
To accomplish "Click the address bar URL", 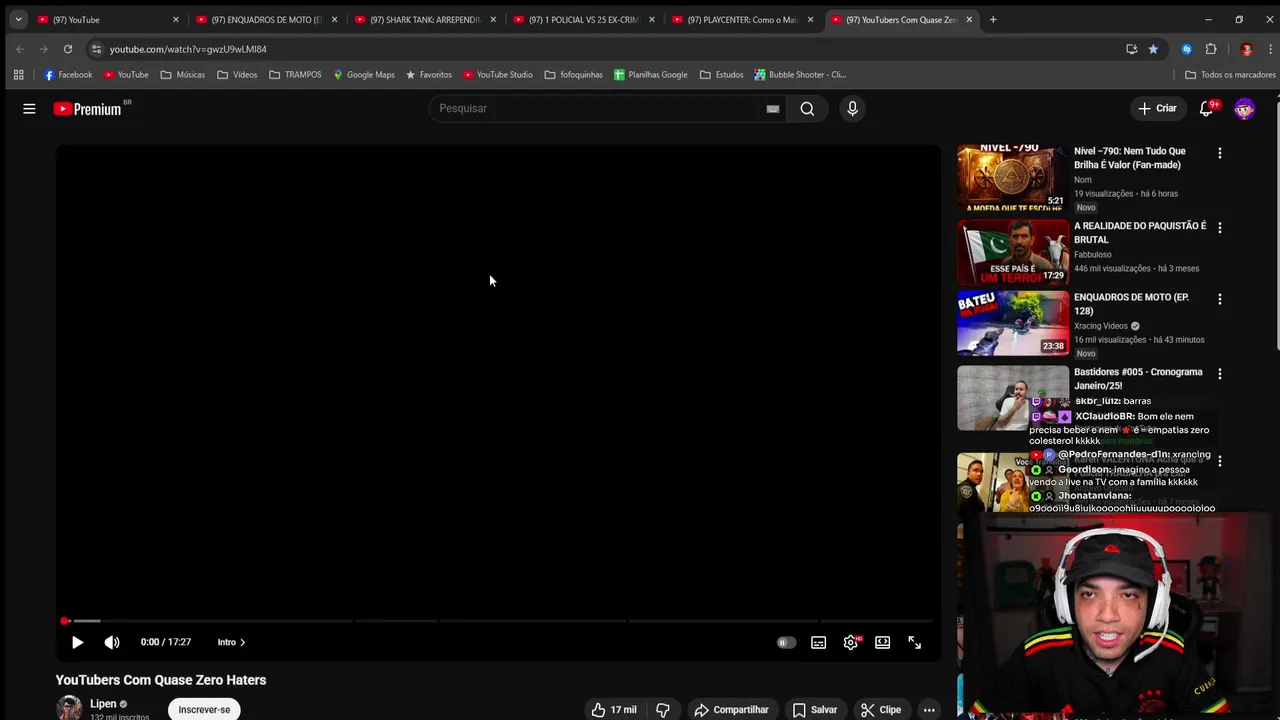I will [188, 49].
